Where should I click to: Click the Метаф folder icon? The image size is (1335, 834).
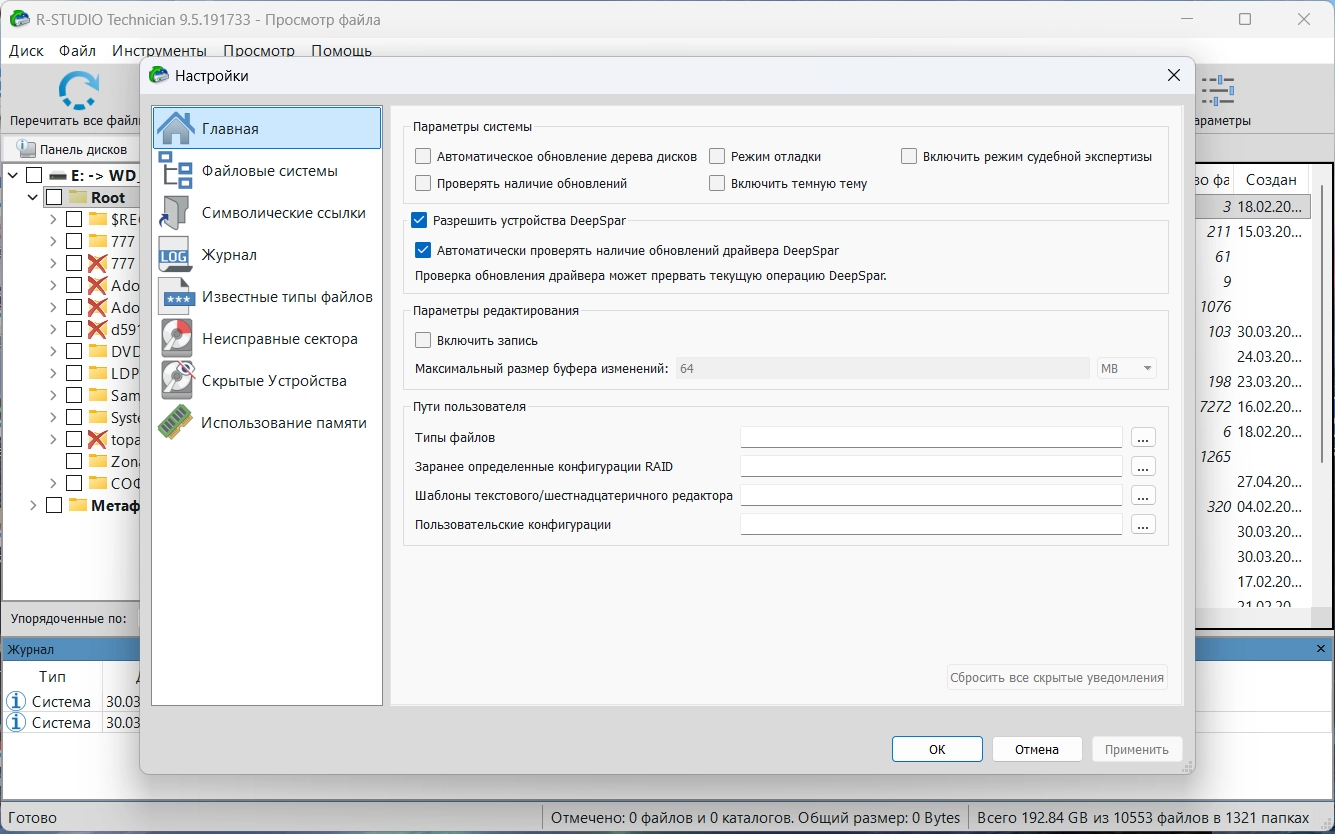click(77, 505)
